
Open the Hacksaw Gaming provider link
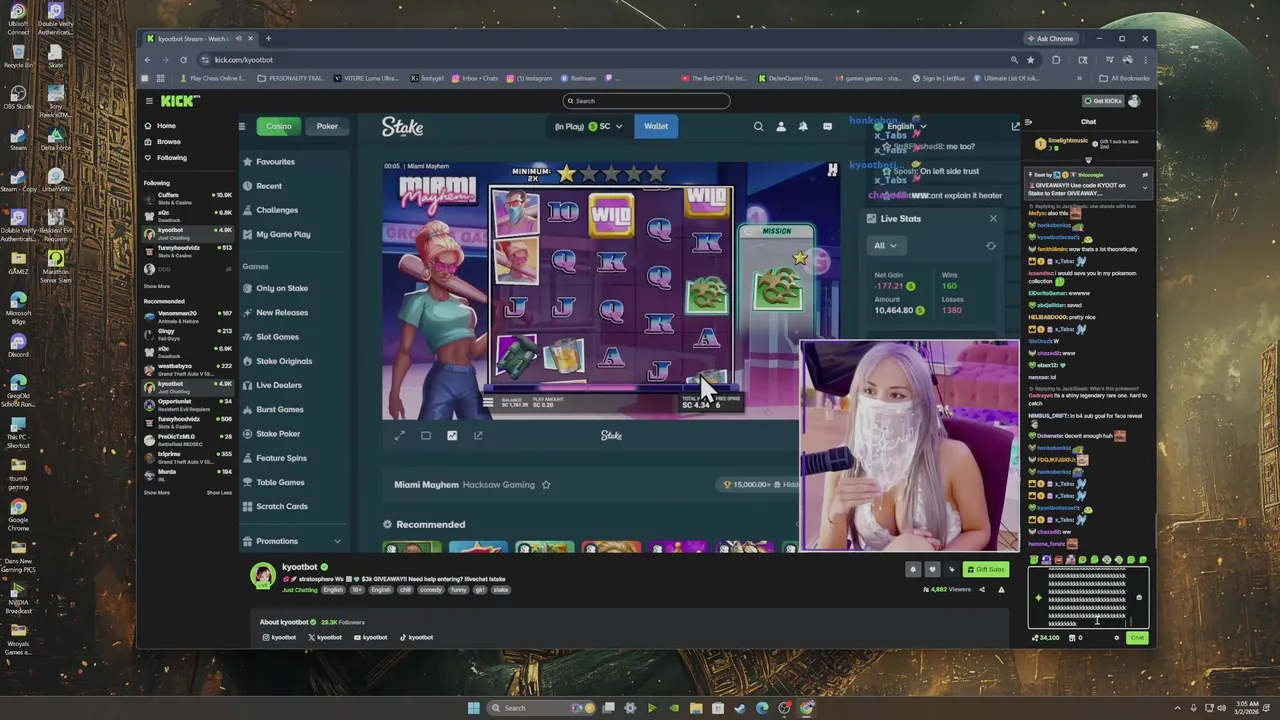[x=499, y=485]
